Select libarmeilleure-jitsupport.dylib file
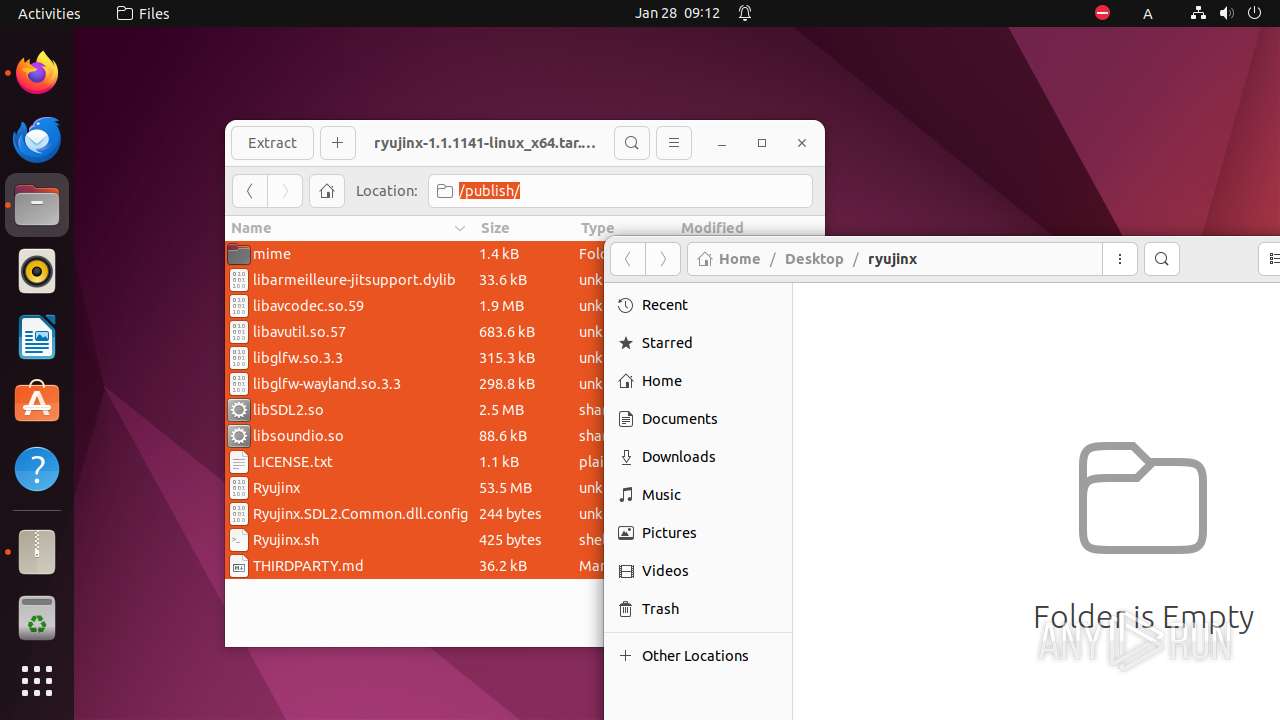Screen dimensions: 1280x720 click(x=415, y=280)
